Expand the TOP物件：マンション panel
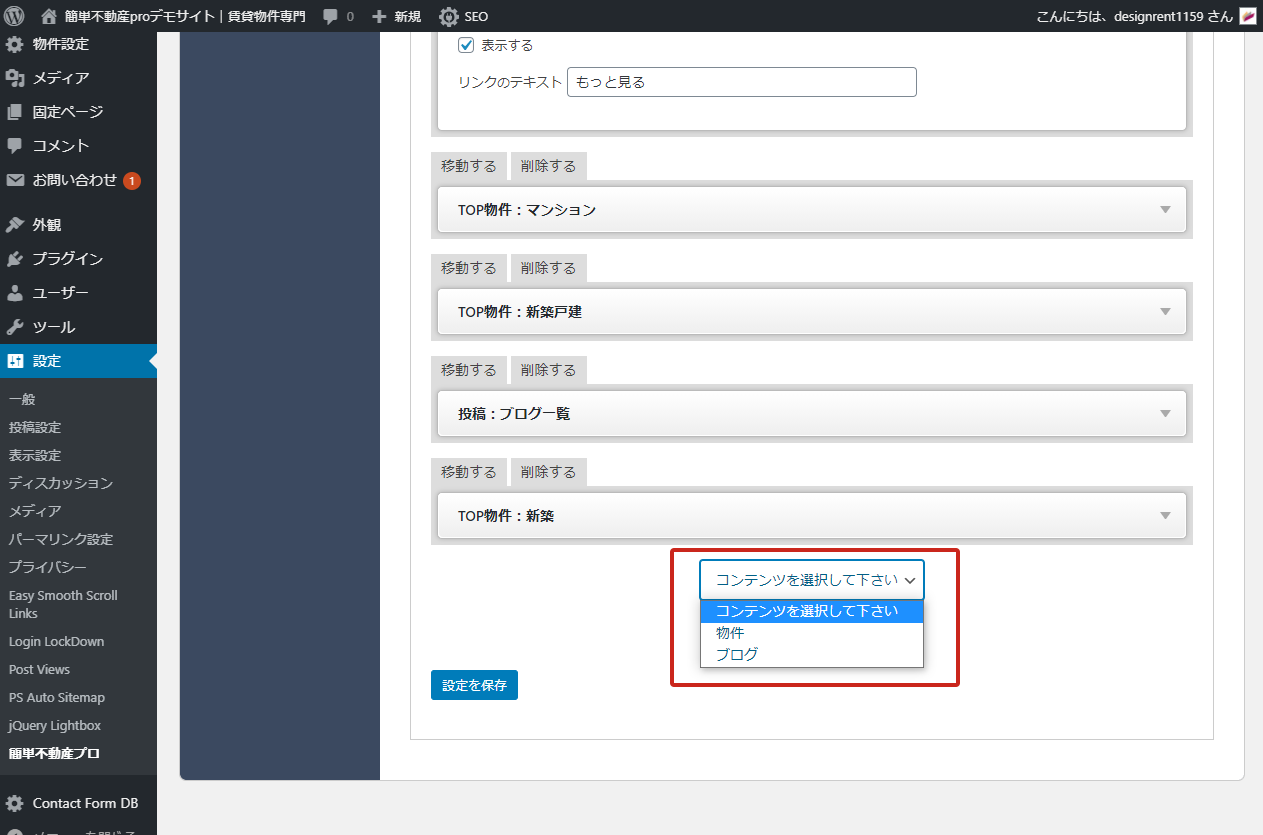 point(1164,210)
